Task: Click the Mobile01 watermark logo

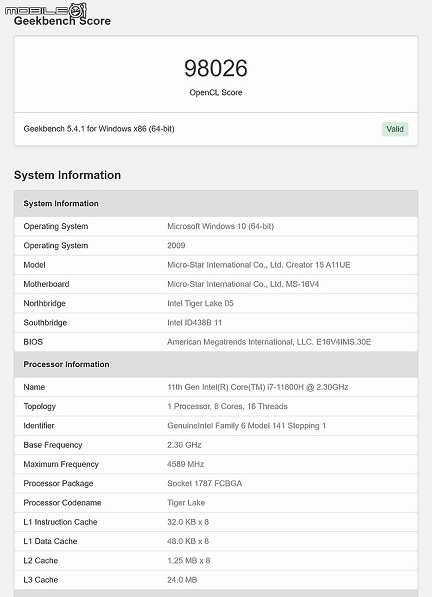Action: [x=46, y=10]
